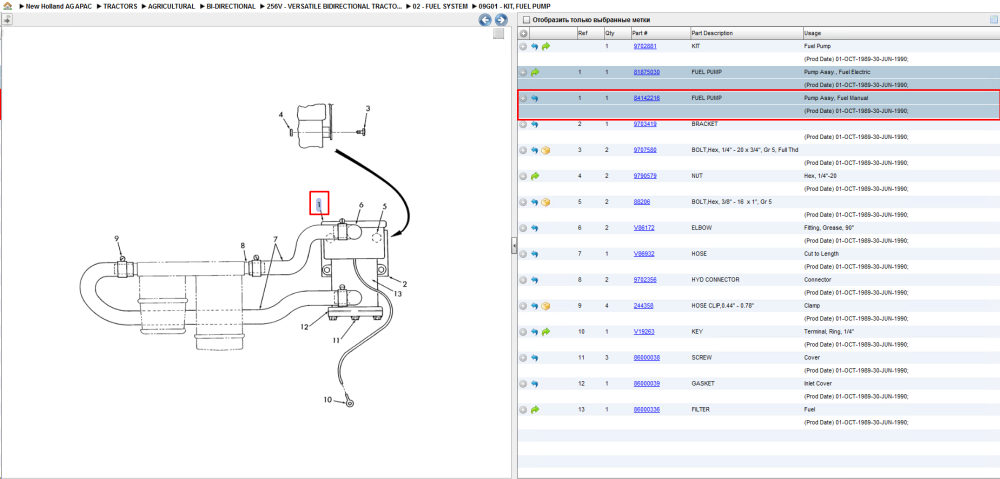1000x479 pixels.
Task: Click the blue arrow icon in the BRACKET row
Action: (534, 124)
